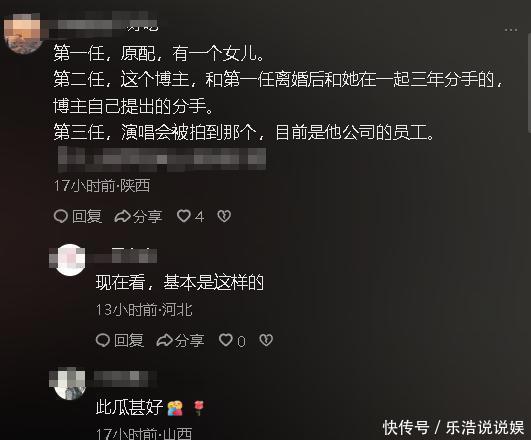Click 分享 text on the 陕西 comment
Image resolution: width=531 pixels, height=440 pixels.
click(x=148, y=216)
